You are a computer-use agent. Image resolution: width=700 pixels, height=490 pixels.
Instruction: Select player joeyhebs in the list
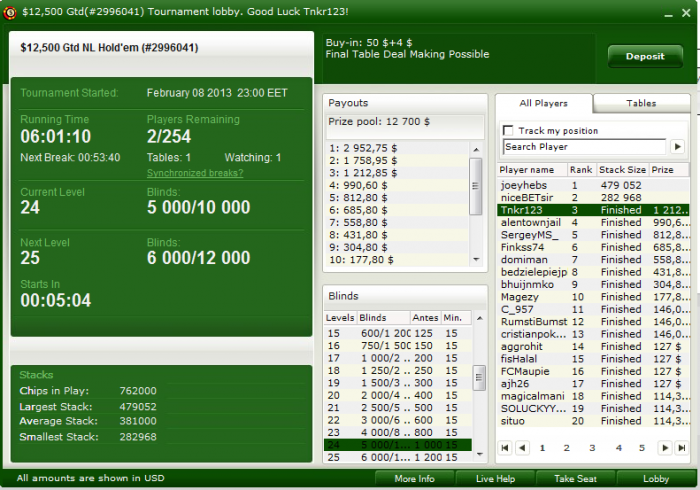[x=593, y=185]
